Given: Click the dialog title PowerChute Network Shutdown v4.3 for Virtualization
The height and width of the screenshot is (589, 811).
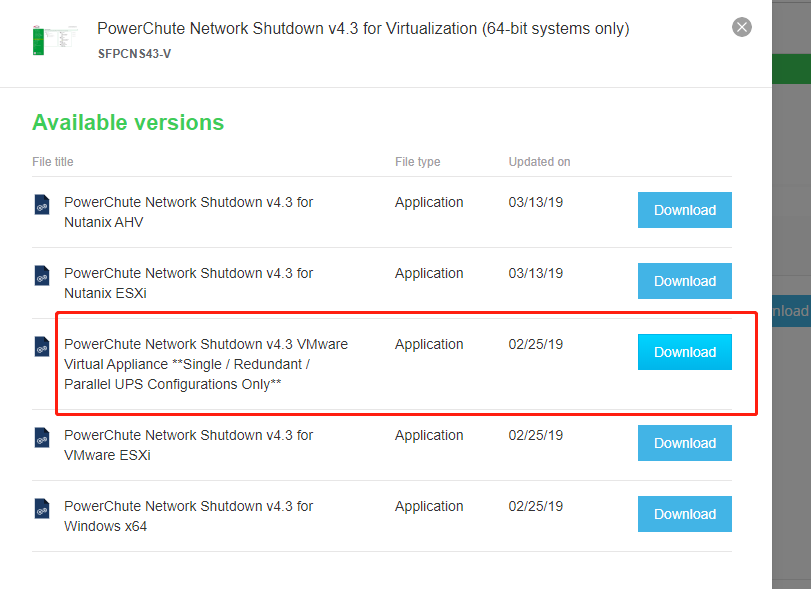Looking at the screenshot, I should 363,28.
